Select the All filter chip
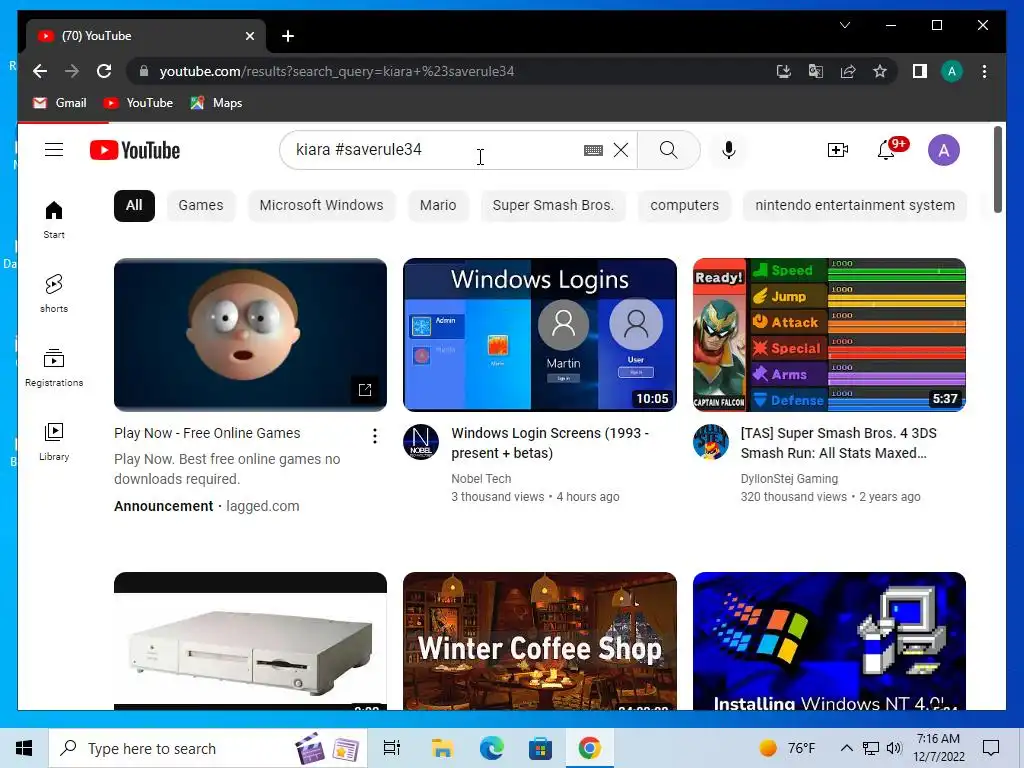This screenshot has height=768, width=1024. [135, 206]
